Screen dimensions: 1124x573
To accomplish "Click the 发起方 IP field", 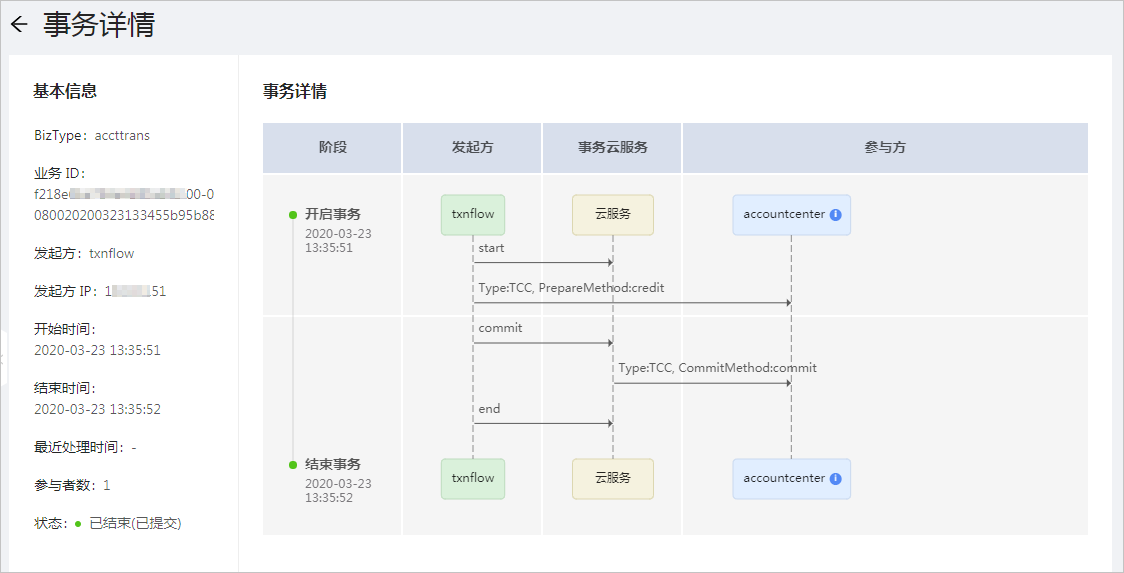I will [x=100, y=291].
